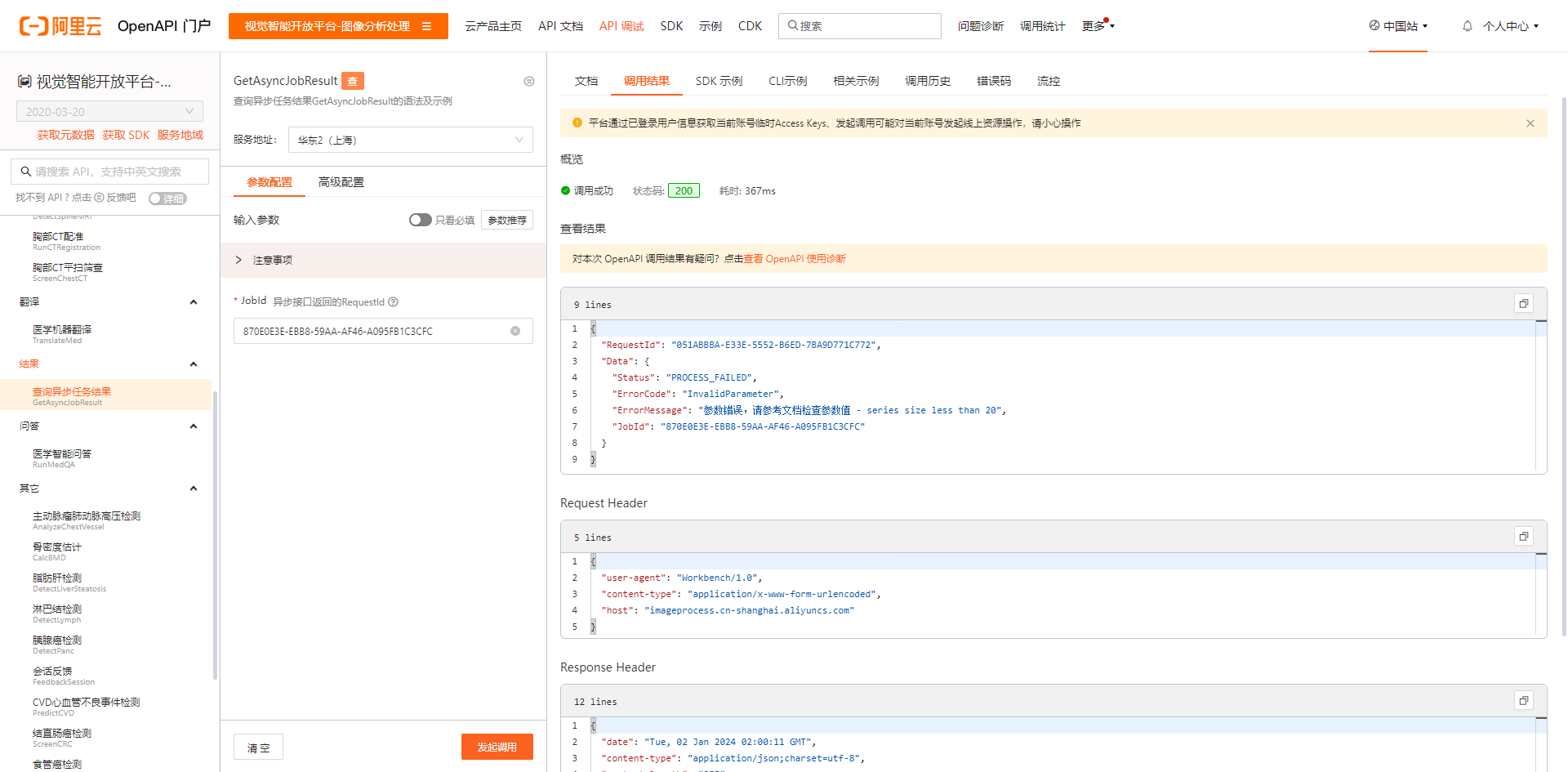Open the 更多 menu
Viewport: 1568px width, 772px height.
(x=1098, y=26)
